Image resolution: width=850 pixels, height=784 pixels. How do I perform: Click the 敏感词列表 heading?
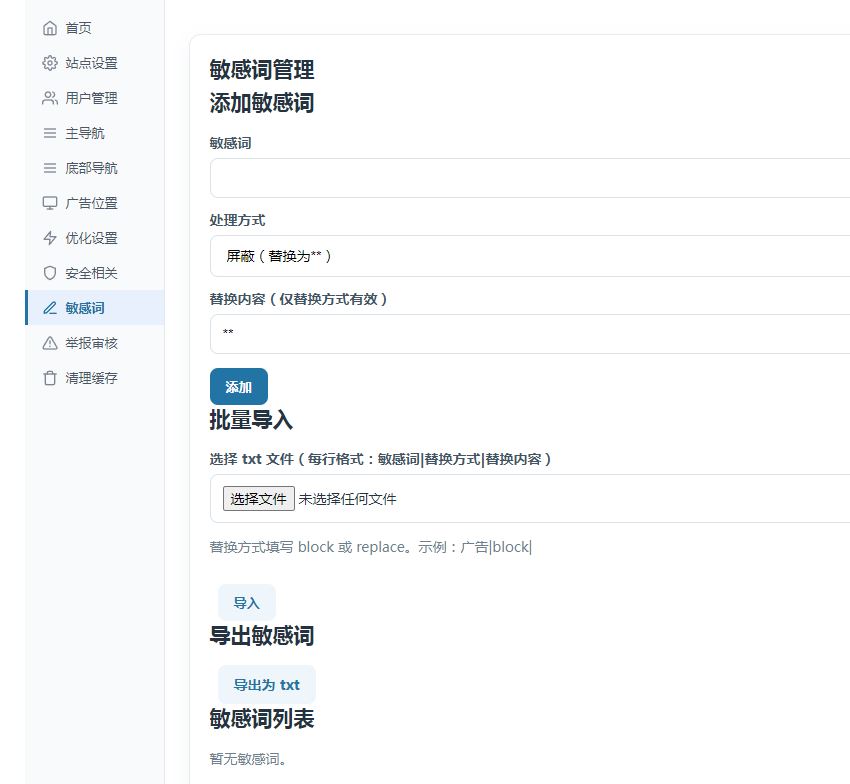pyautogui.click(x=262, y=719)
